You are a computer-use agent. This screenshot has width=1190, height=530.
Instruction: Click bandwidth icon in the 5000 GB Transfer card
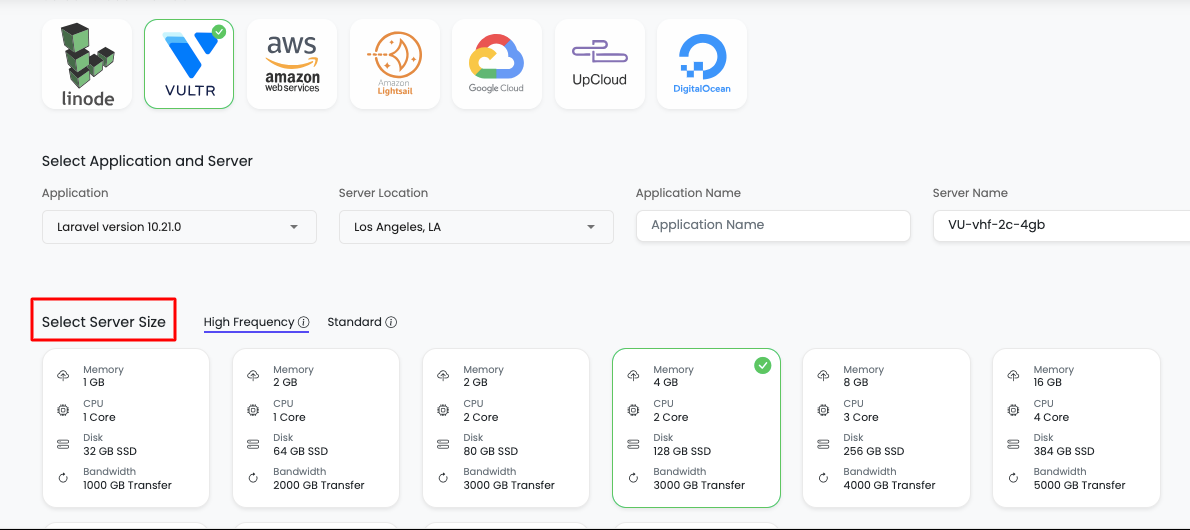(x=1012, y=478)
